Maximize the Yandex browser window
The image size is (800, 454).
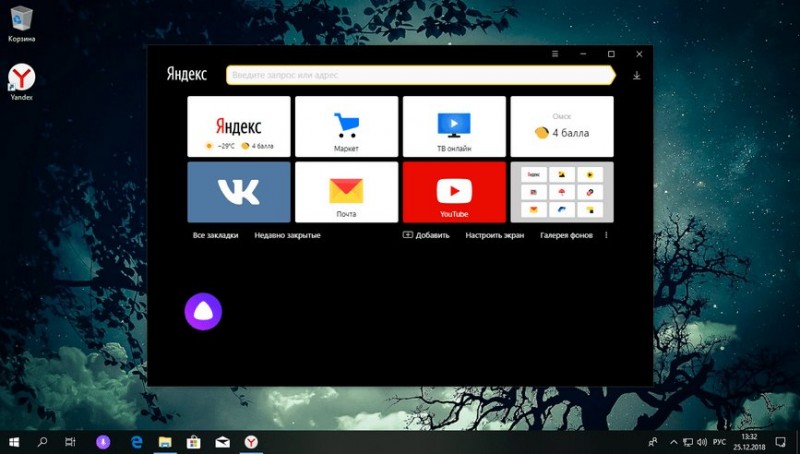click(x=611, y=54)
